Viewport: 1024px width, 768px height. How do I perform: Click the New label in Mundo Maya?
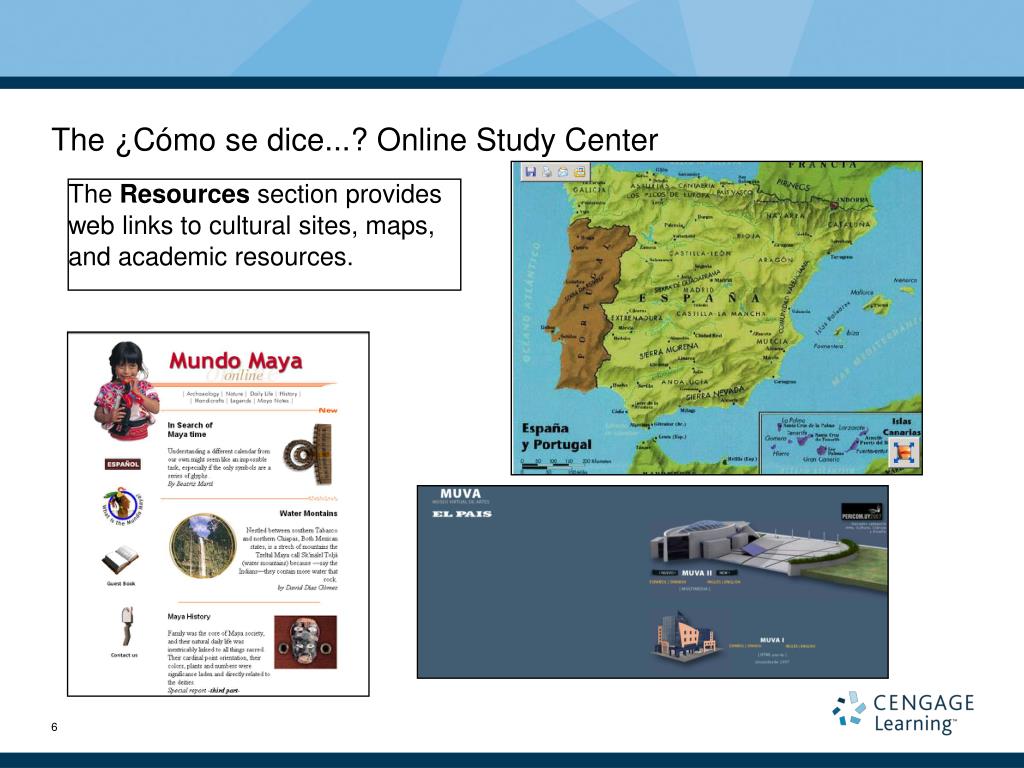pyautogui.click(x=328, y=410)
